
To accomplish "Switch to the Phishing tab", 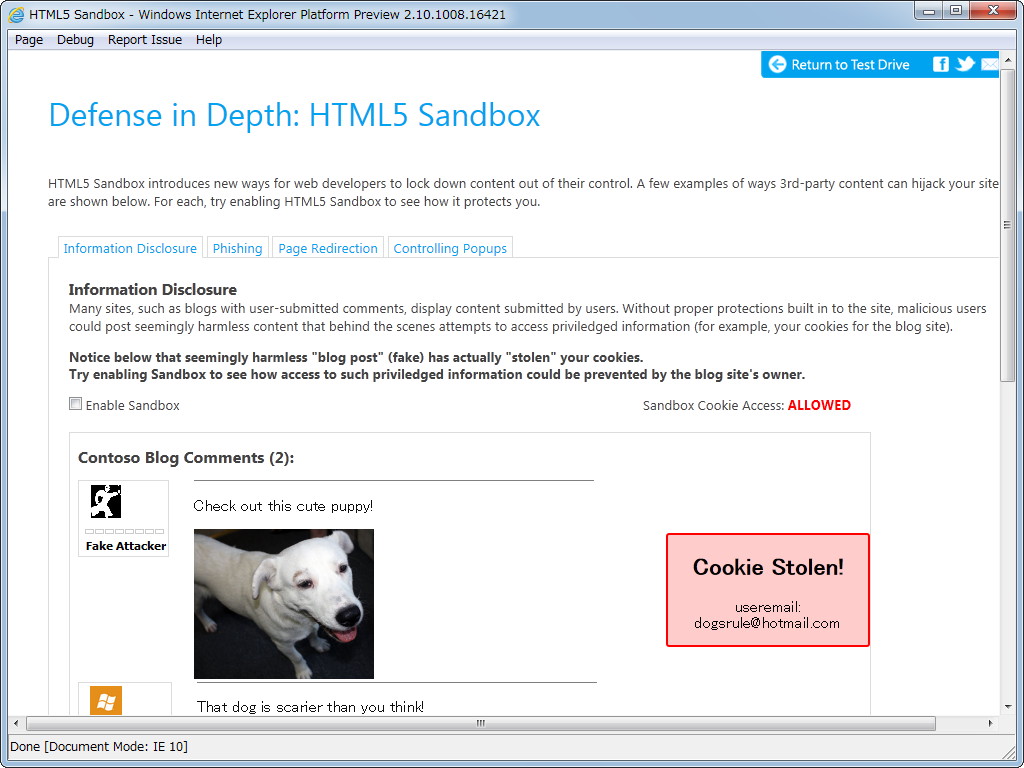I will point(237,248).
